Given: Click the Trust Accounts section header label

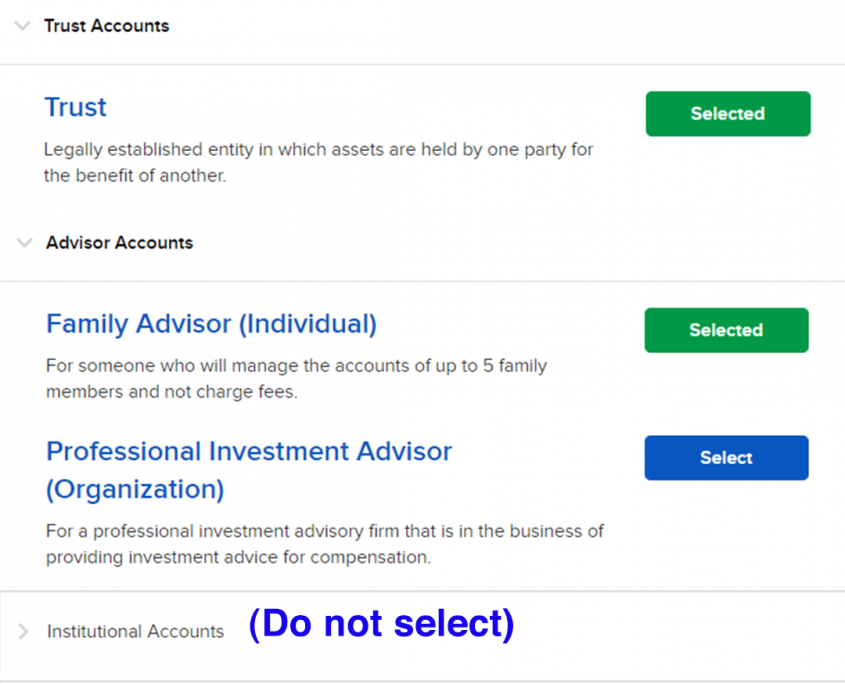Looking at the screenshot, I should tap(106, 26).
